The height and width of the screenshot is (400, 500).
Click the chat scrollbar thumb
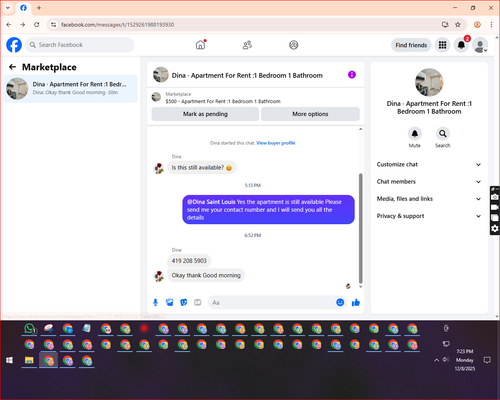(360, 228)
